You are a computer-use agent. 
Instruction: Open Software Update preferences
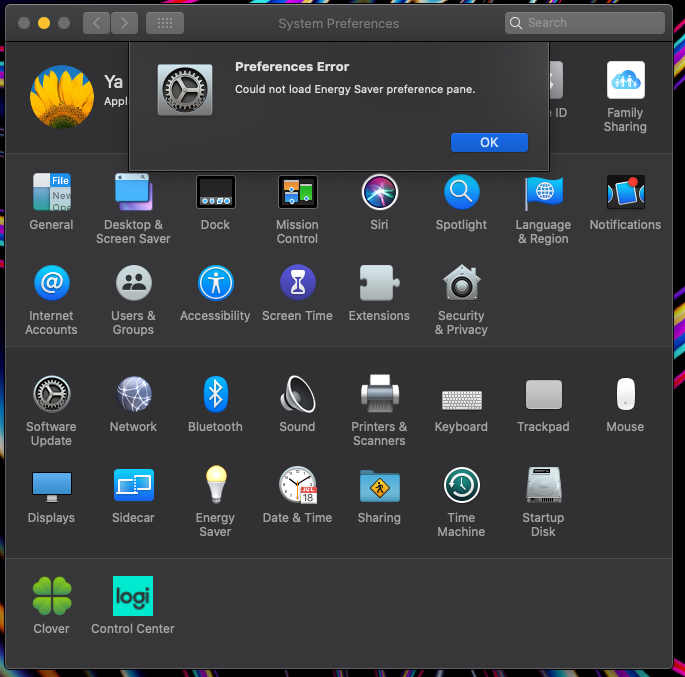click(x=52, y=394)
